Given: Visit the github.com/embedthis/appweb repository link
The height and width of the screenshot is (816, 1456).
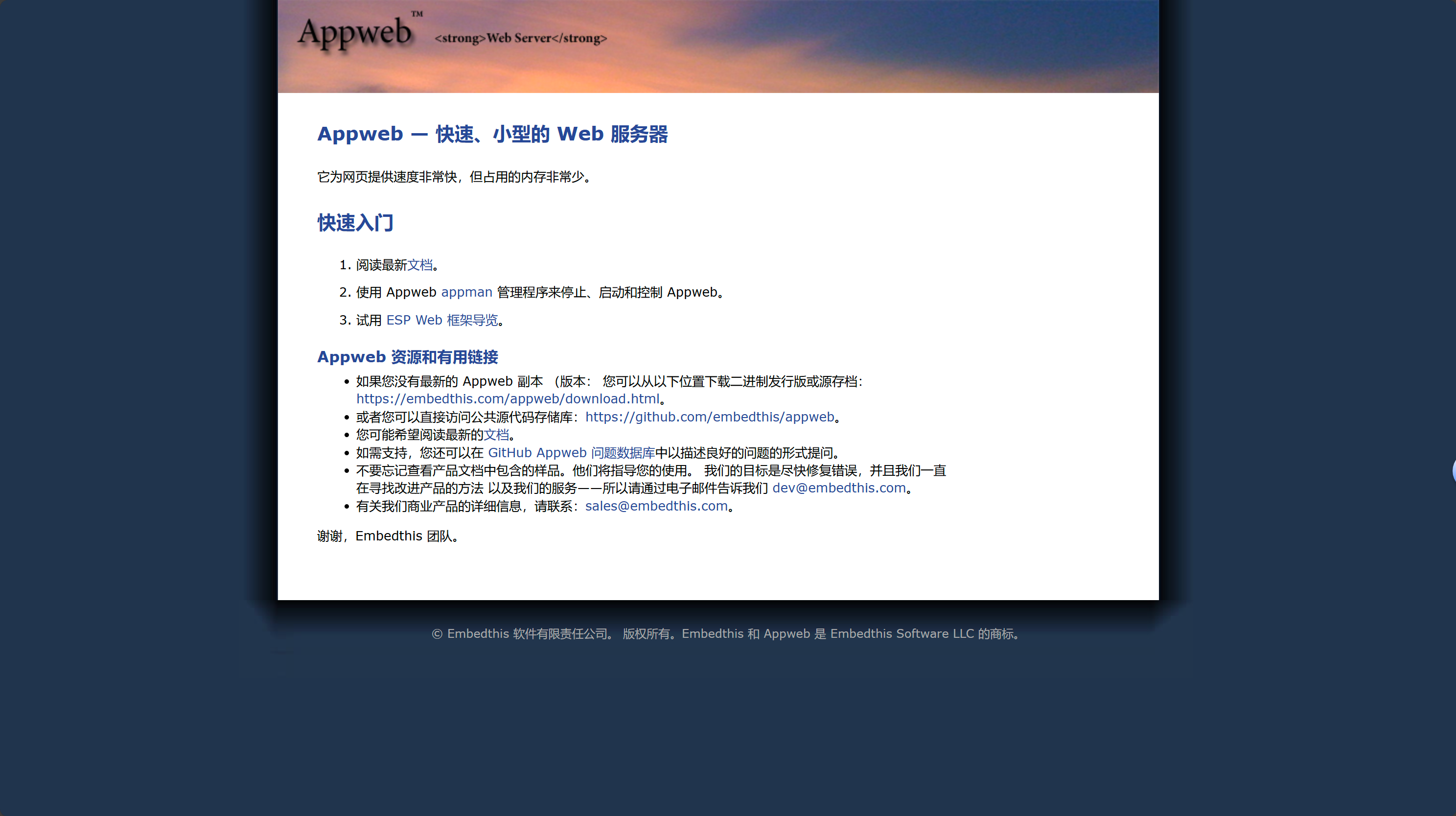Looking at the screenshot, I should pyautogui.click(x=709, y=417).
